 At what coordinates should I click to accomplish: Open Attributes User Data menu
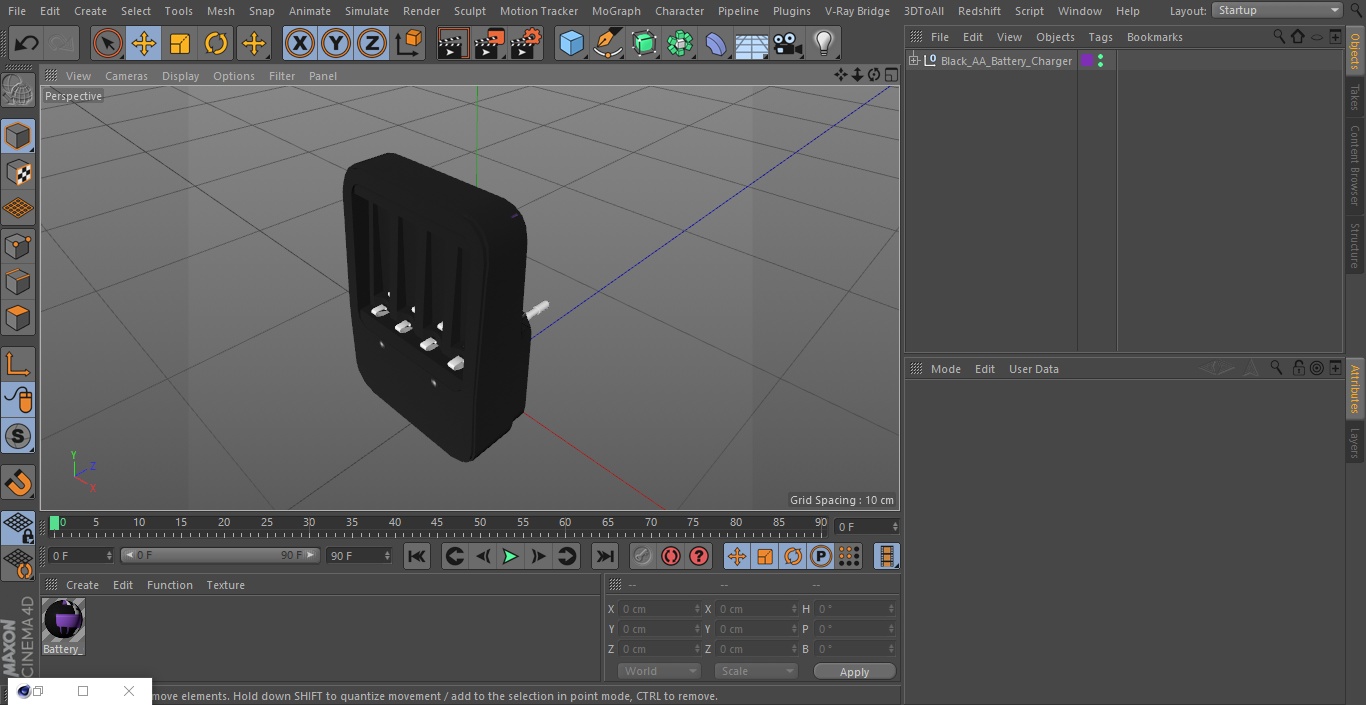pyautogui.click(x=1033, y=369)
